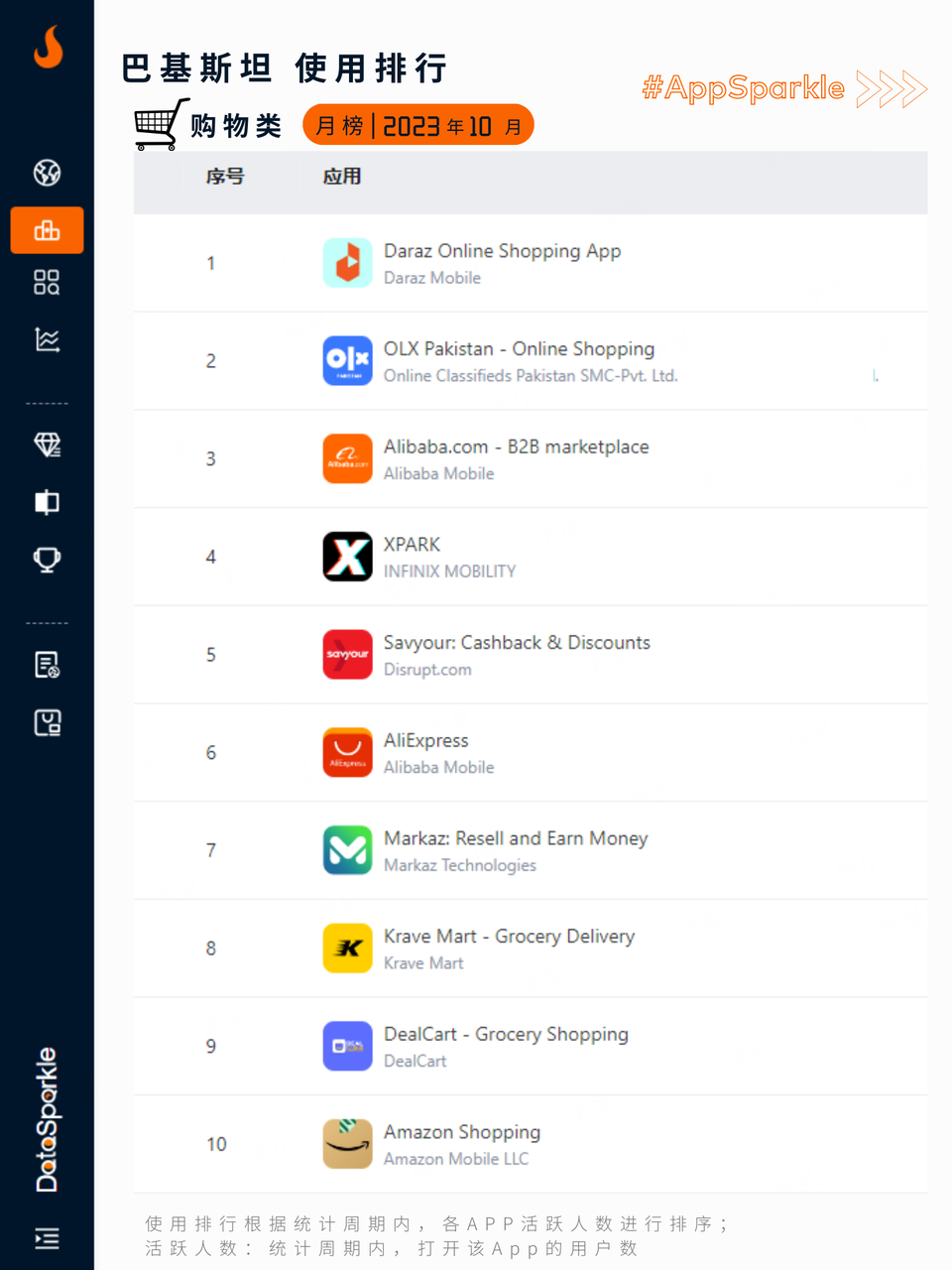Click the #AppSparkle arrows icon
Image resolution: width=952 pixels, height=1270 pixels.
[892, 89]
